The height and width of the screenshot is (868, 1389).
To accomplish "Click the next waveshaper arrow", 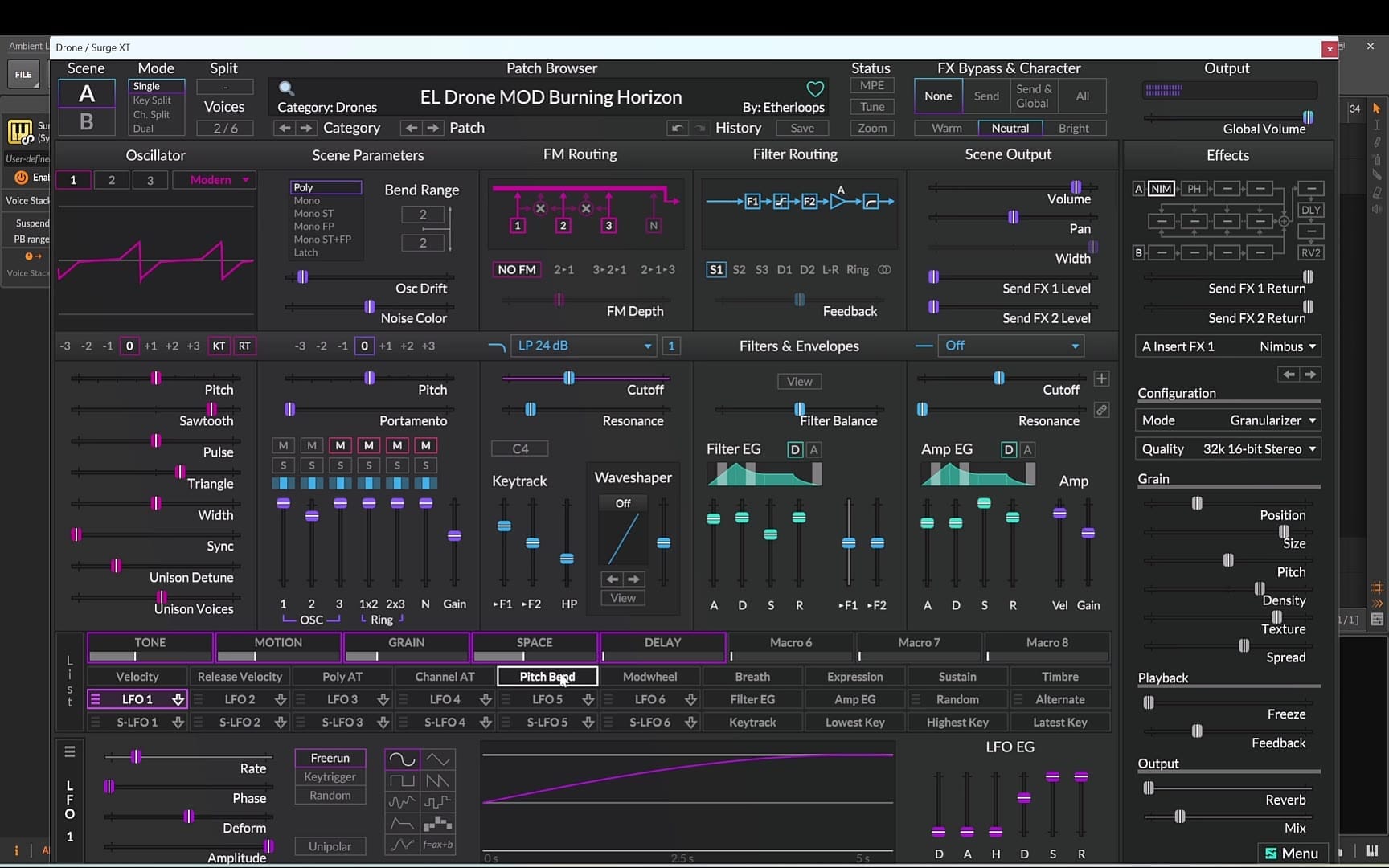I will (x=634, y=579).
